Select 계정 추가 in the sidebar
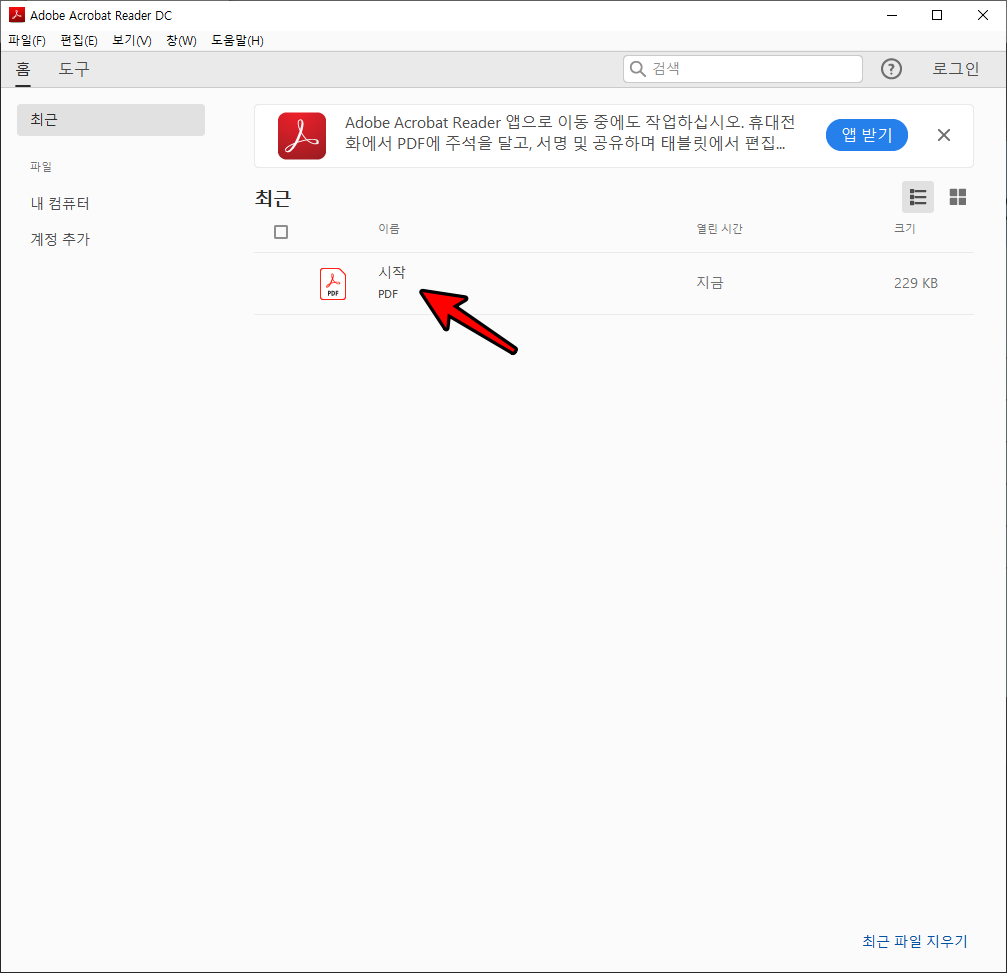The height and width of the screenshot is (973, 1007). 60,239
